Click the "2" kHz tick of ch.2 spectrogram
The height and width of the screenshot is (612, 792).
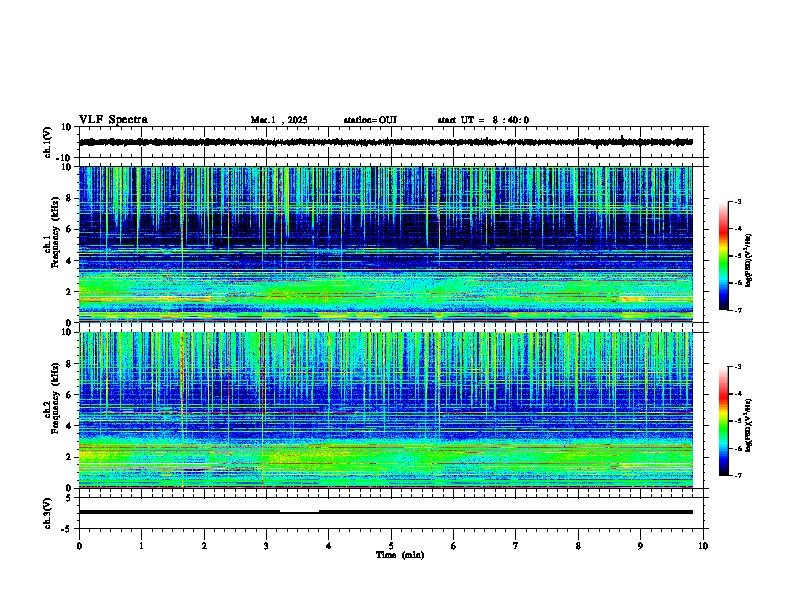click(69, 457)
